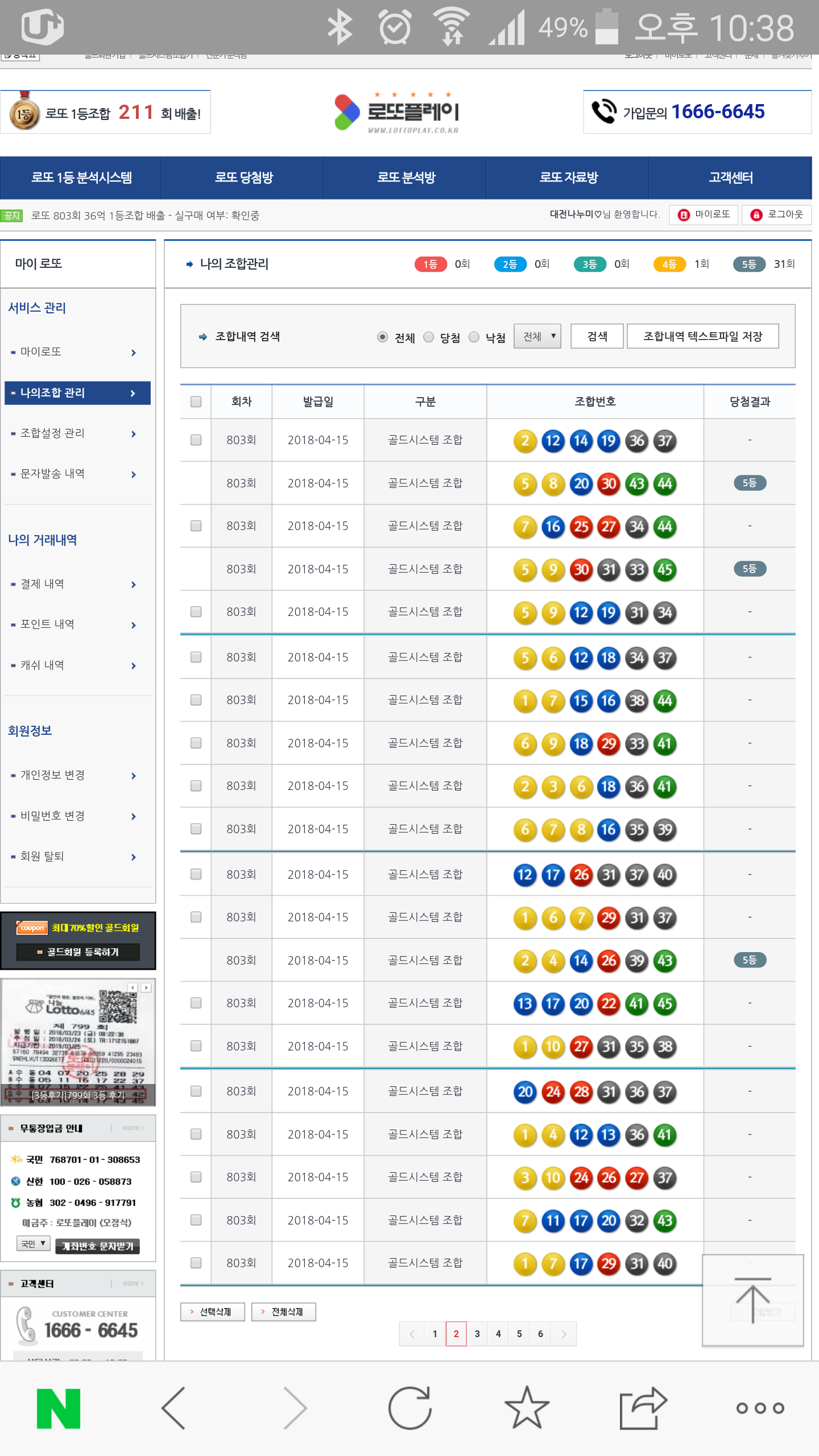Go to next page with pagination arrow
This screenshot has height=1456, width=819.
coord(564,1334)
